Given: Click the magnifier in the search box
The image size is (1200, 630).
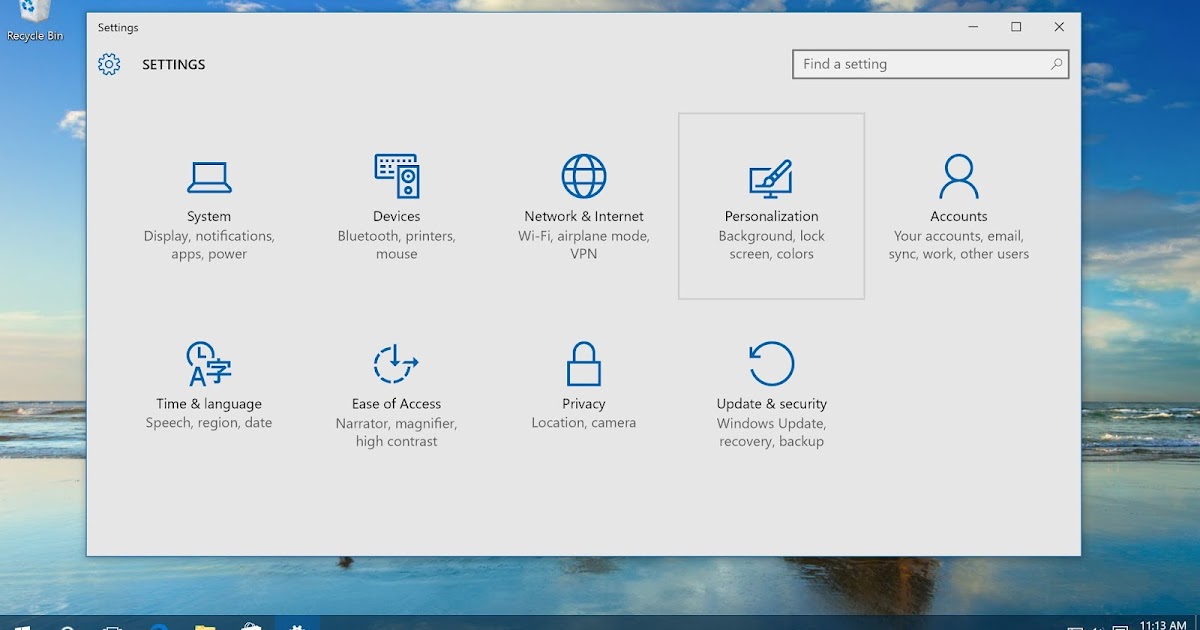Looking at the screenshot, I should coord(1057,63).
